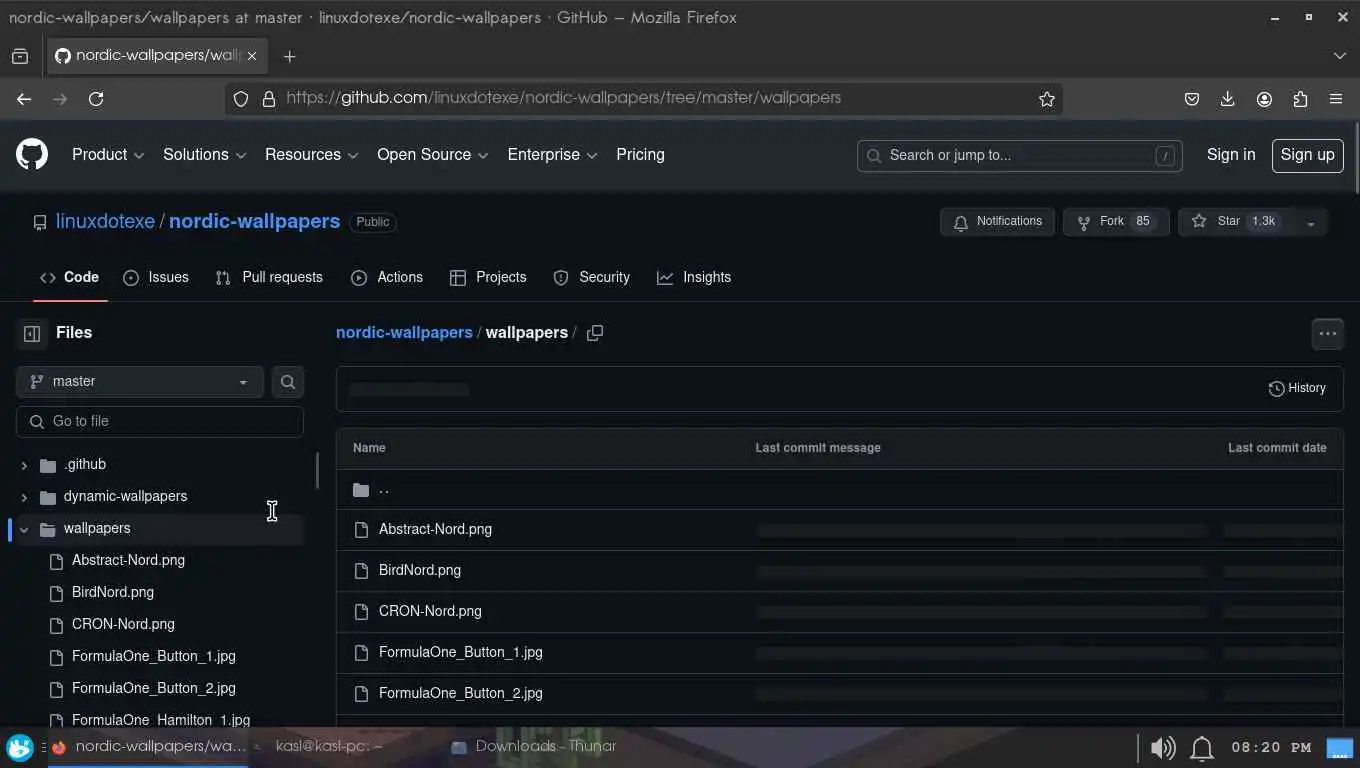Open a new browser tab with plus
1360x768 pixels.
coord(289,56)
